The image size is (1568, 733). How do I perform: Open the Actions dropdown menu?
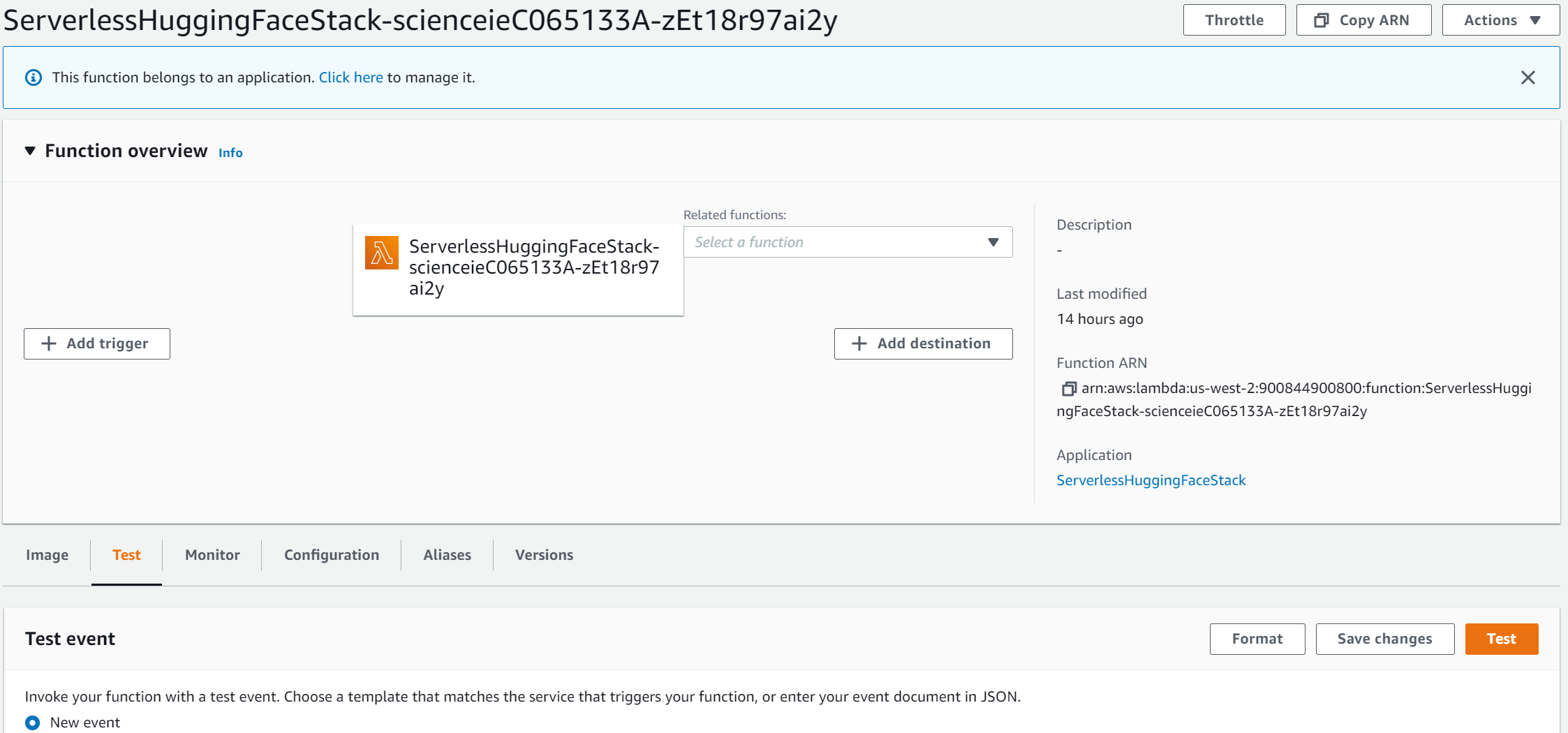1500,20
